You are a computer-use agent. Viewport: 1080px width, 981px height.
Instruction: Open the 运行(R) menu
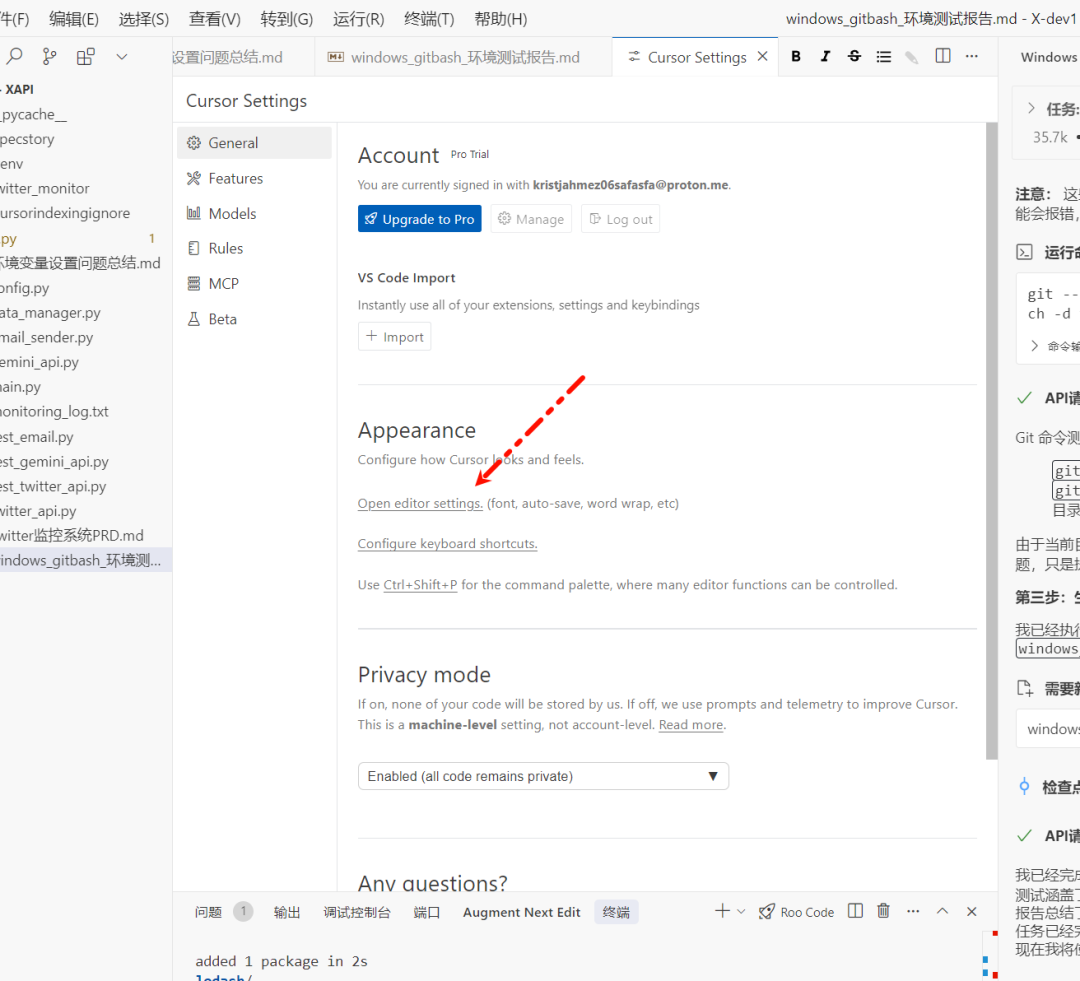click(x=358, y=19)
